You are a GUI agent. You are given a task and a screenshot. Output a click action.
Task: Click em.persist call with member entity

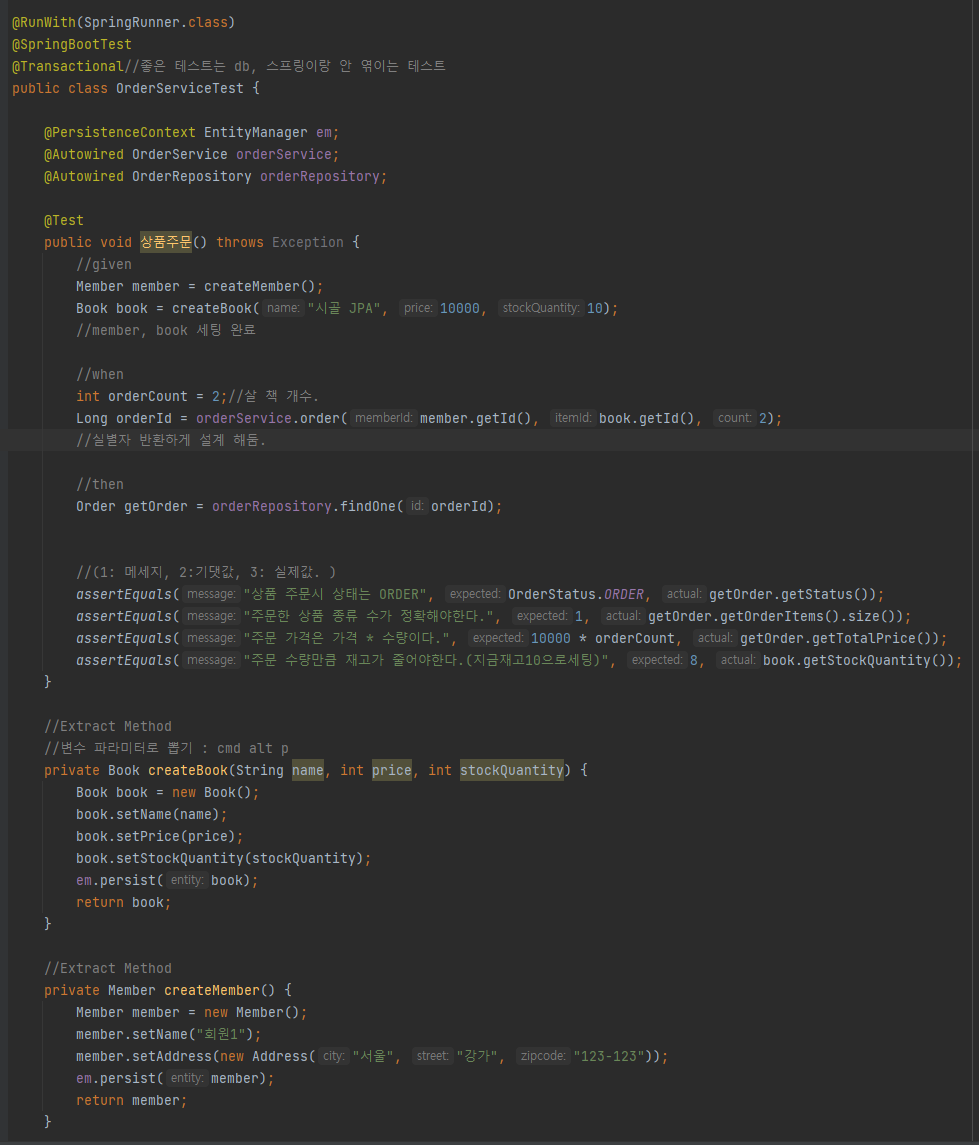(x=175, y=1079)
